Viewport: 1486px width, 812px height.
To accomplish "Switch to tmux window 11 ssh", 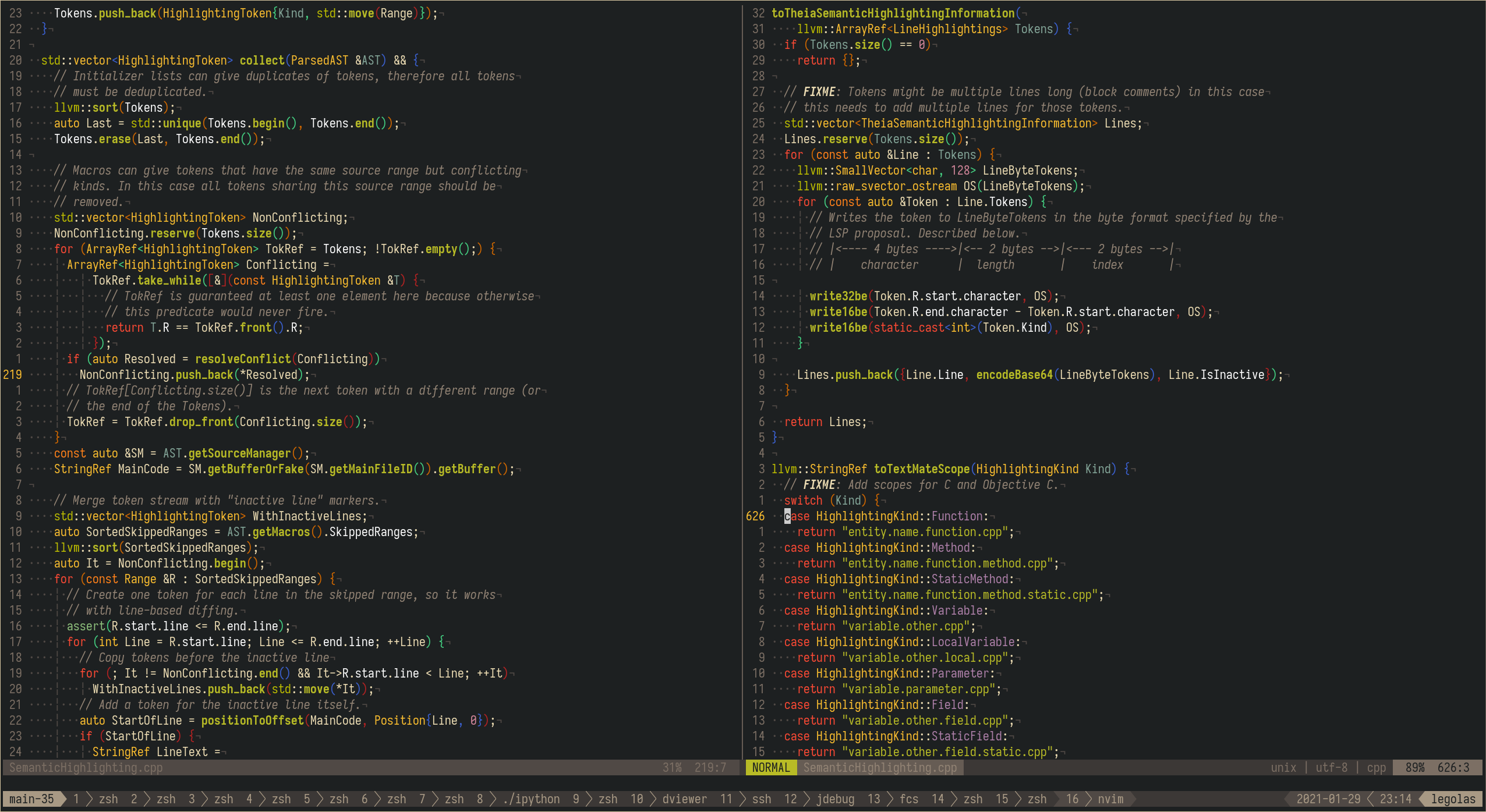I will pyautogui.click(x=746, y=799).
